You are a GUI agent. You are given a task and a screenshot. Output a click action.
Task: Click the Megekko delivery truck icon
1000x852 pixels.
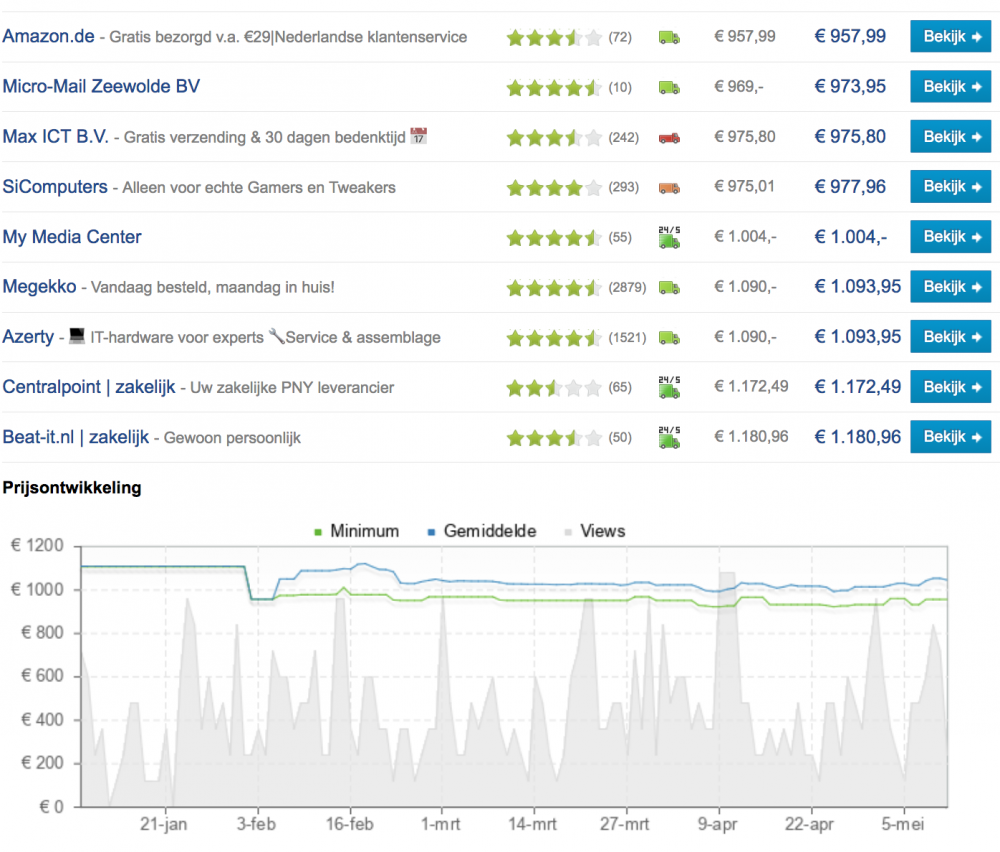pyautogui.click(x=669, y=288)
